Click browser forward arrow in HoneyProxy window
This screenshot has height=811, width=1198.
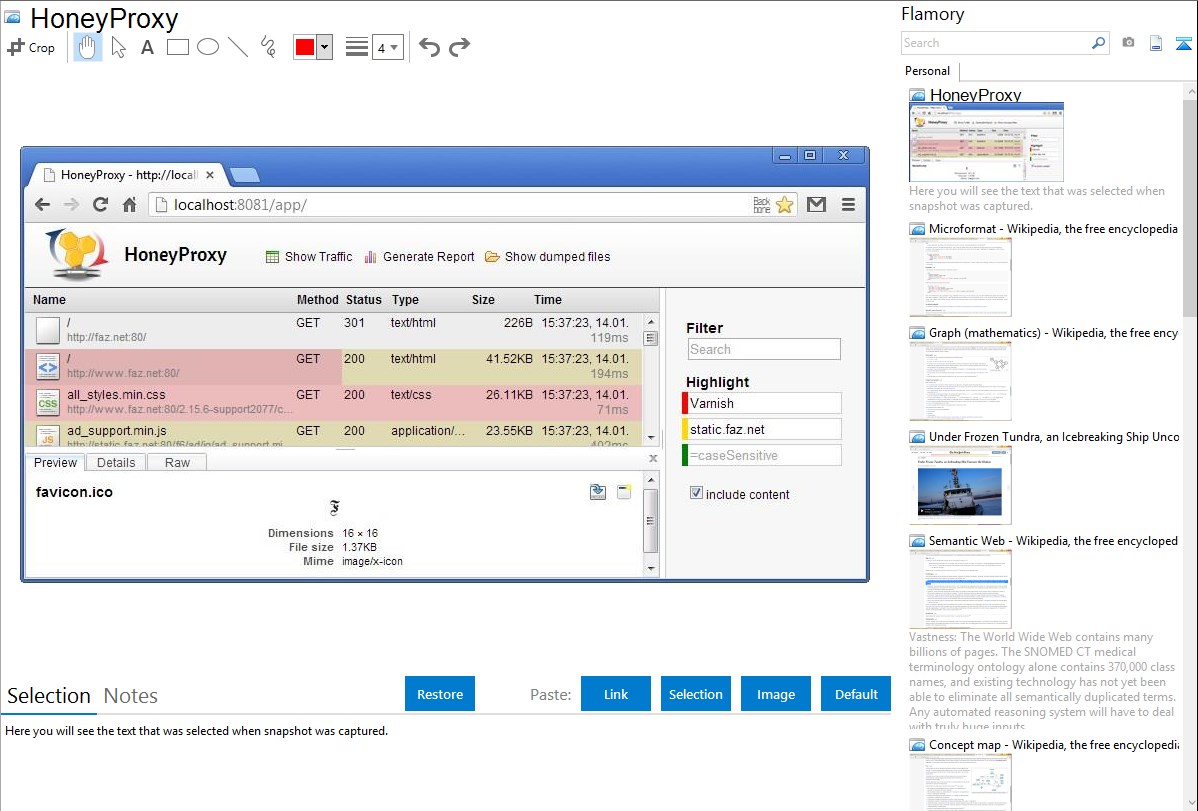(x=71, y=205)
